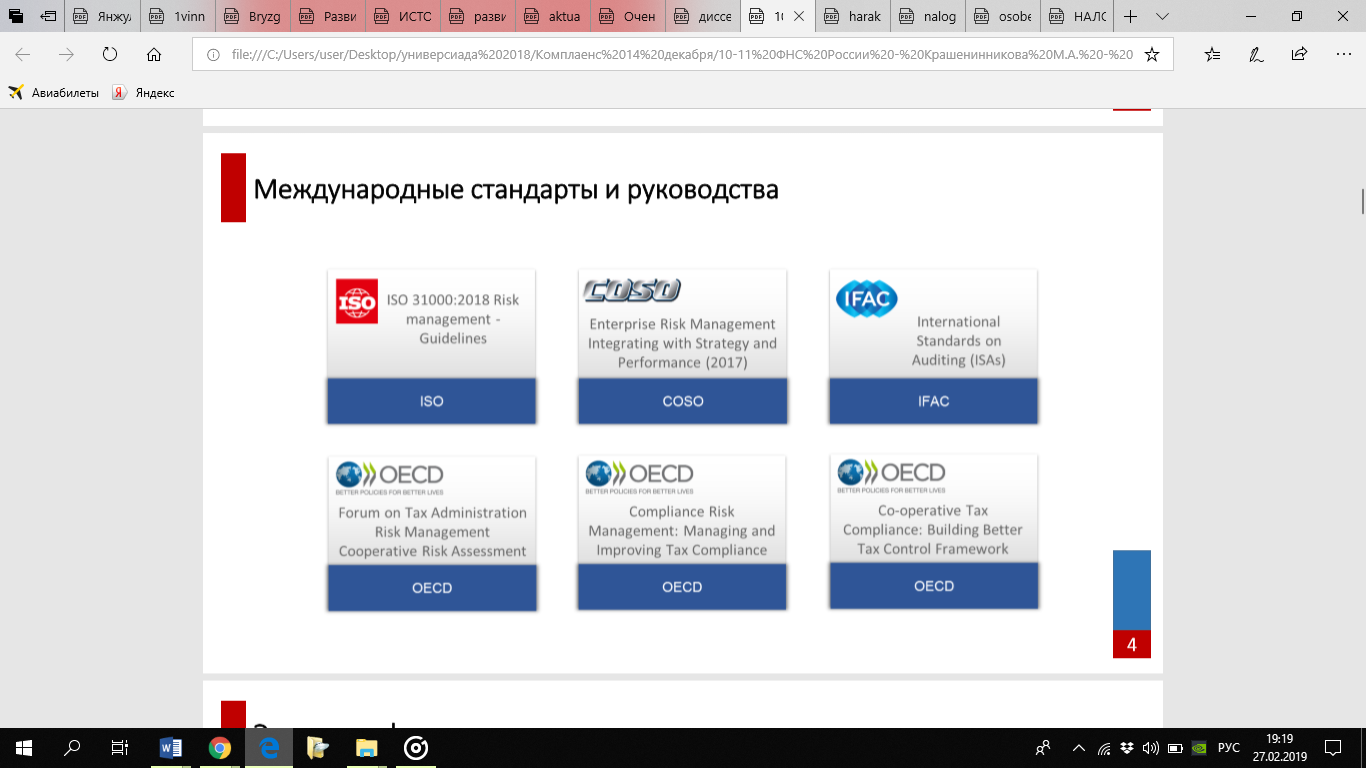Switch to the 'osobe' tab
This screenshot has width=1366, height=768.
[1003, 17]
